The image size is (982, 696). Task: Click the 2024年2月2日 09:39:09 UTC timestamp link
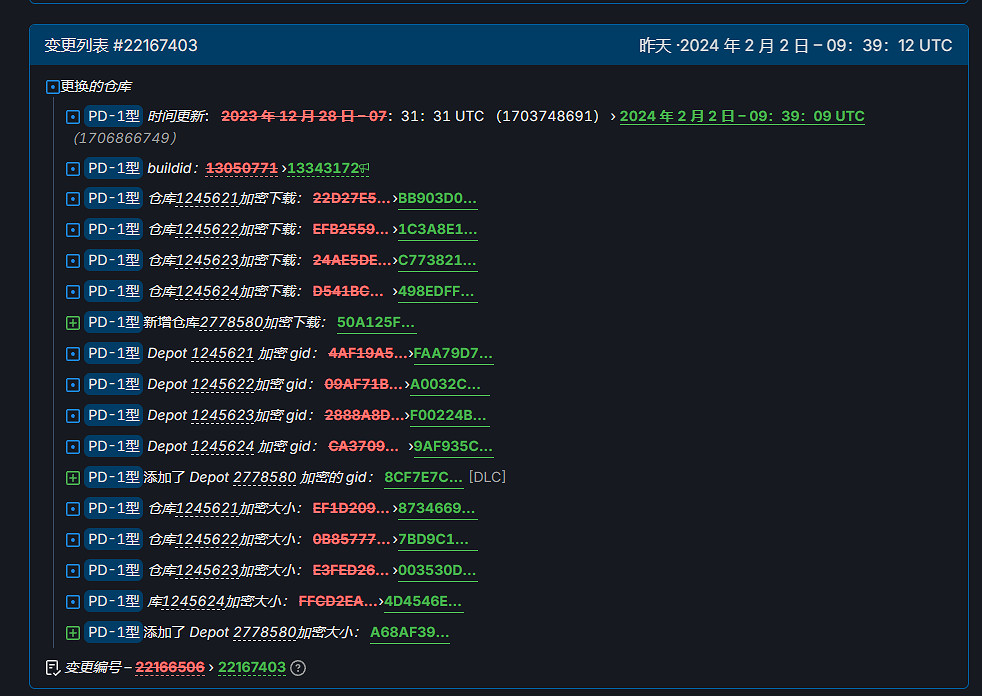tap(741, 115)
